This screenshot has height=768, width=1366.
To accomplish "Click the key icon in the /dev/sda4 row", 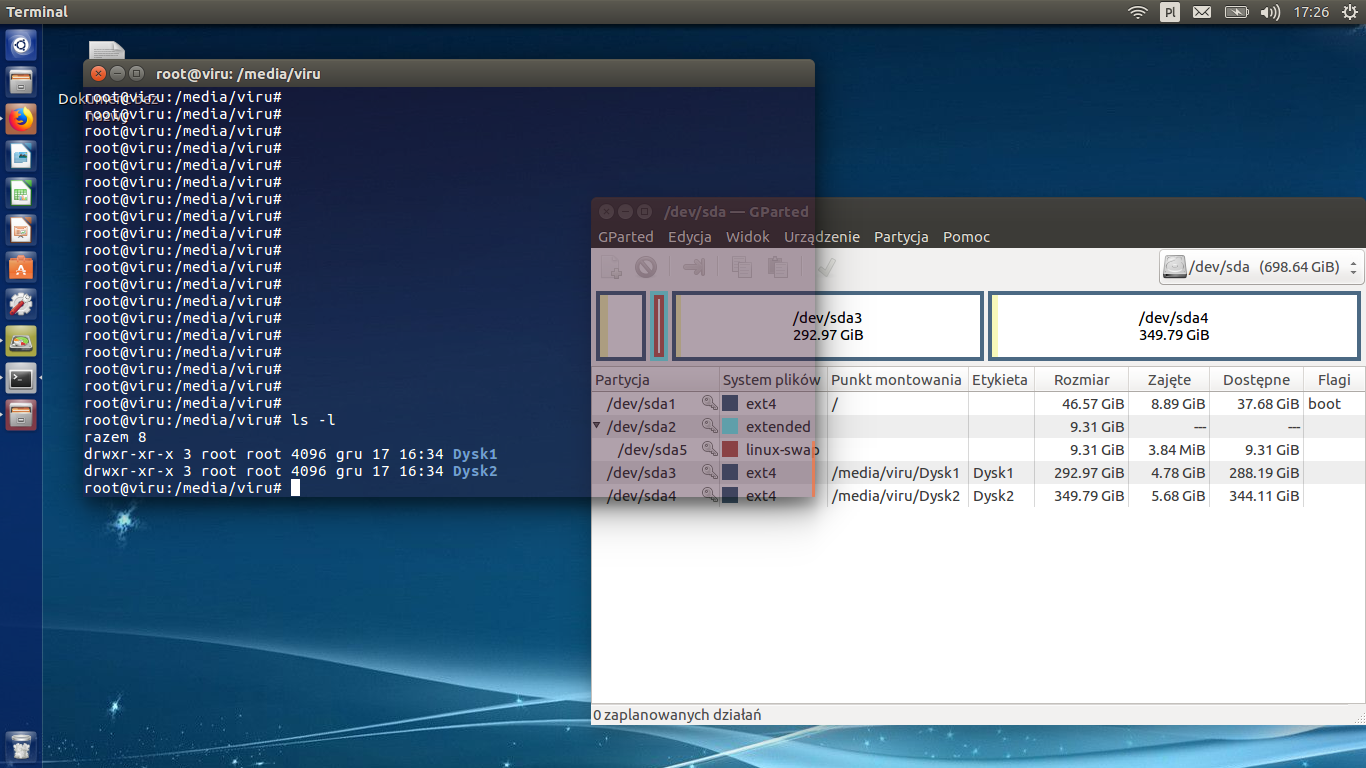I will (x=710, y=495).
